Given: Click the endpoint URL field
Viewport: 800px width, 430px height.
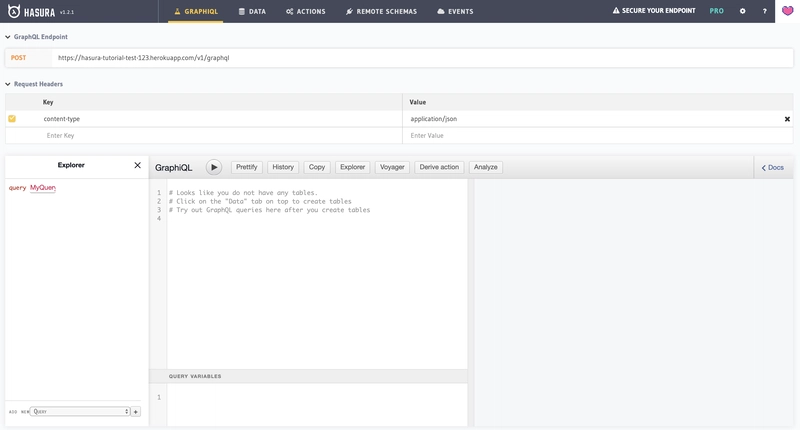Looking at the screenshot, I should point(422,58).
